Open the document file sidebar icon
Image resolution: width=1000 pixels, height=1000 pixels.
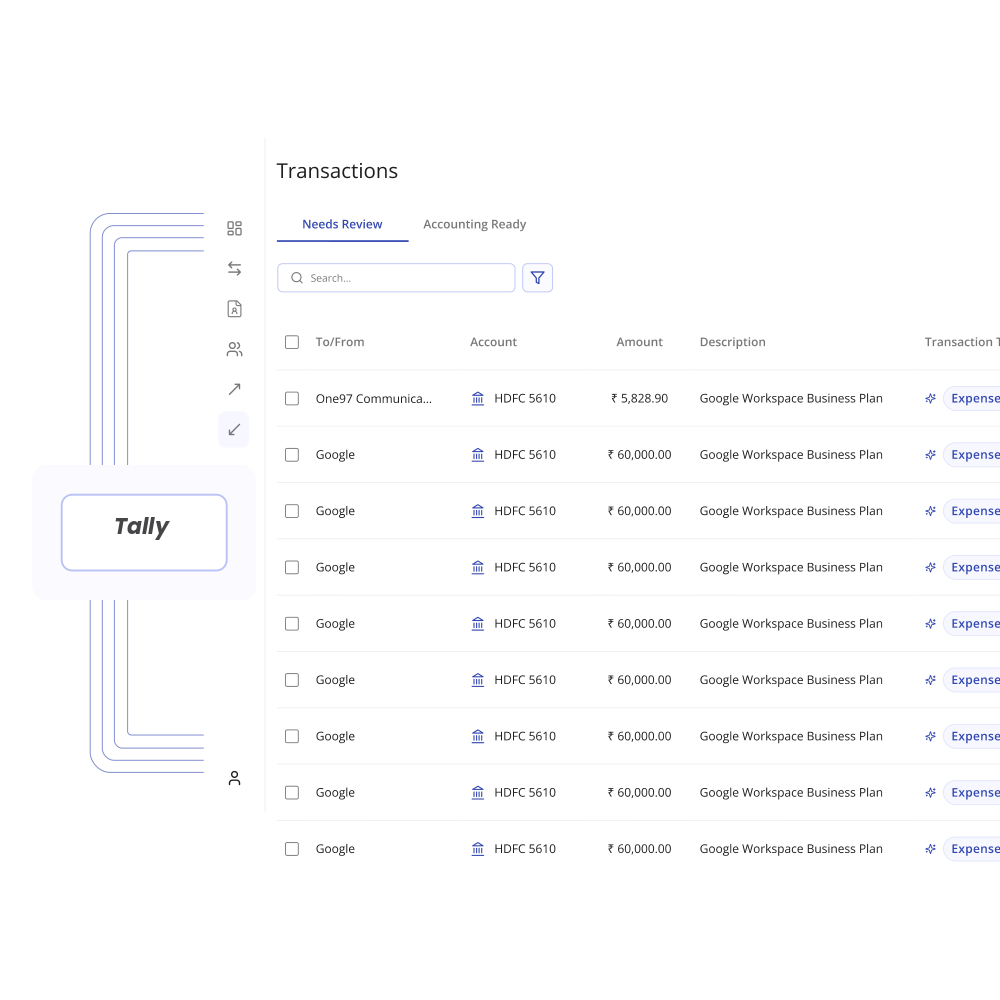pos(234,309)
